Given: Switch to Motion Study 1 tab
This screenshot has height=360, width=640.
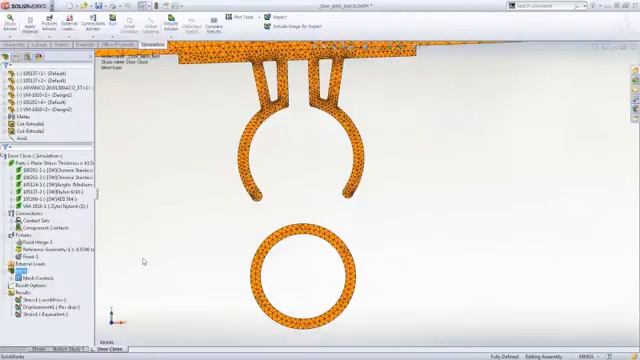Looking at the screenshot, I should click(x=68, y=349).
